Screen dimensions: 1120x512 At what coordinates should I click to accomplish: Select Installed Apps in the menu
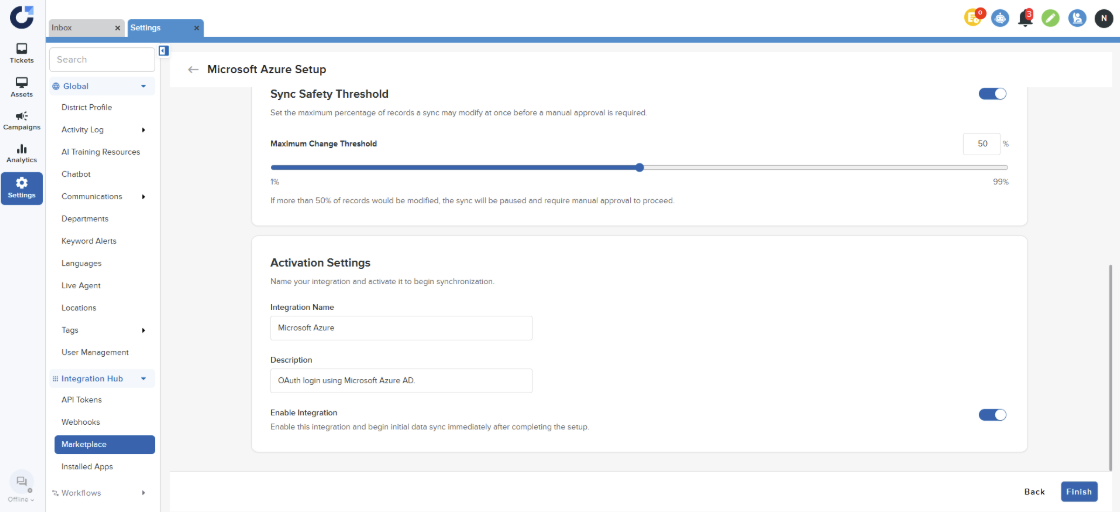click(x=87, y=467)
